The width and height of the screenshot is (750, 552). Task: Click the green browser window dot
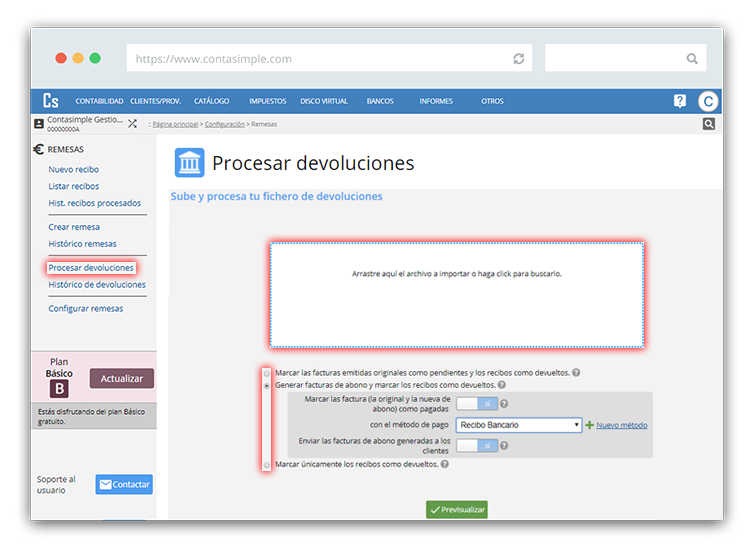95,58
